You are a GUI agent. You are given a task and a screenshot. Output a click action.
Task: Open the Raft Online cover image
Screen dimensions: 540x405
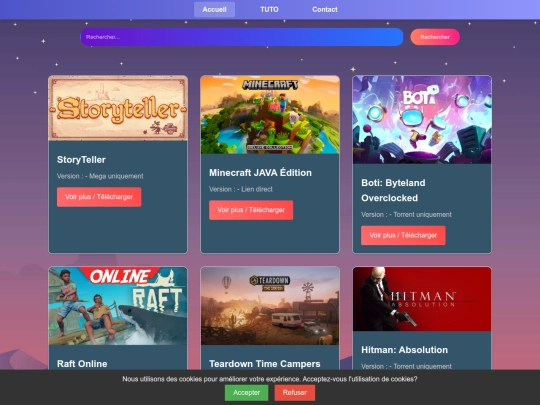(x=118, y=306)
